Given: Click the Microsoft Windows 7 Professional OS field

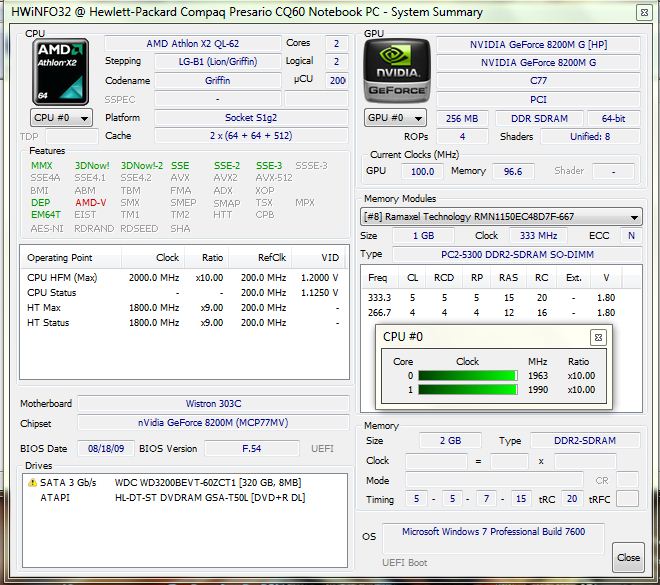Looking at the screenshot, I should point(493,539).
